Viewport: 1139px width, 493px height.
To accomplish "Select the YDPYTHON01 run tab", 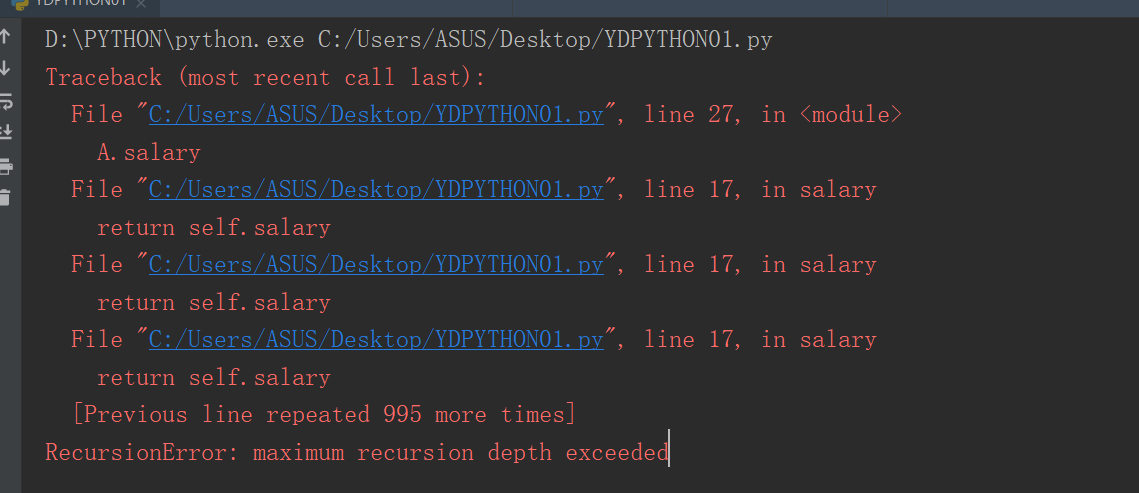I will (80, 4).
